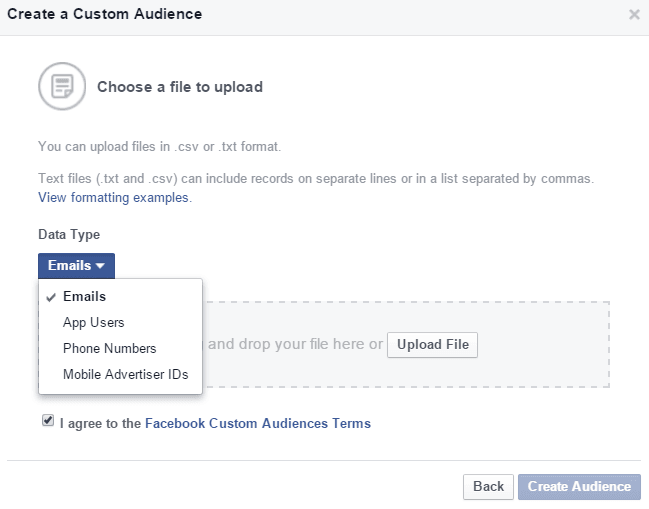Click the 'Choose a file to upload' heading

(x=180, y=87)
